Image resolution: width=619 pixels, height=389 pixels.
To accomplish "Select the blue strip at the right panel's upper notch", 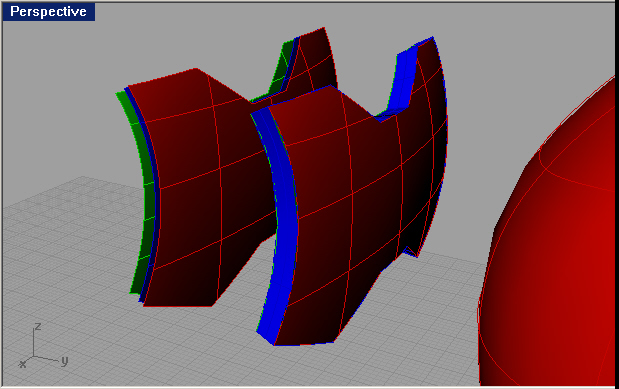I will 403,79.
